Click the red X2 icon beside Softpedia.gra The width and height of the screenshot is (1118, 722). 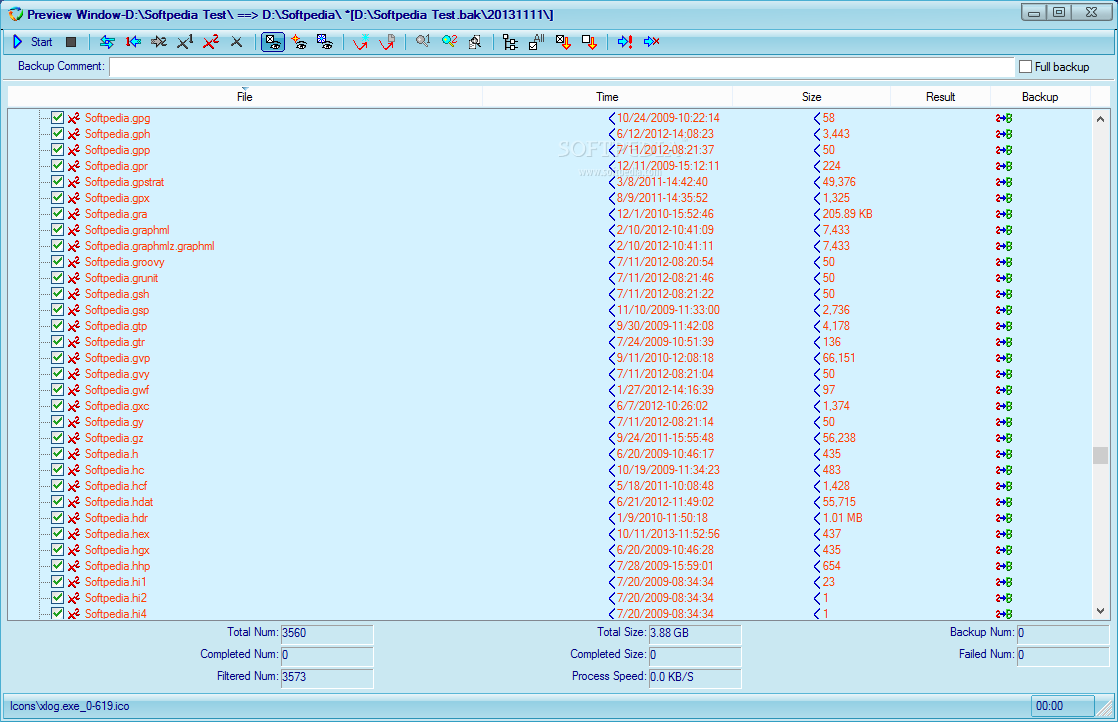pos(73,214)
